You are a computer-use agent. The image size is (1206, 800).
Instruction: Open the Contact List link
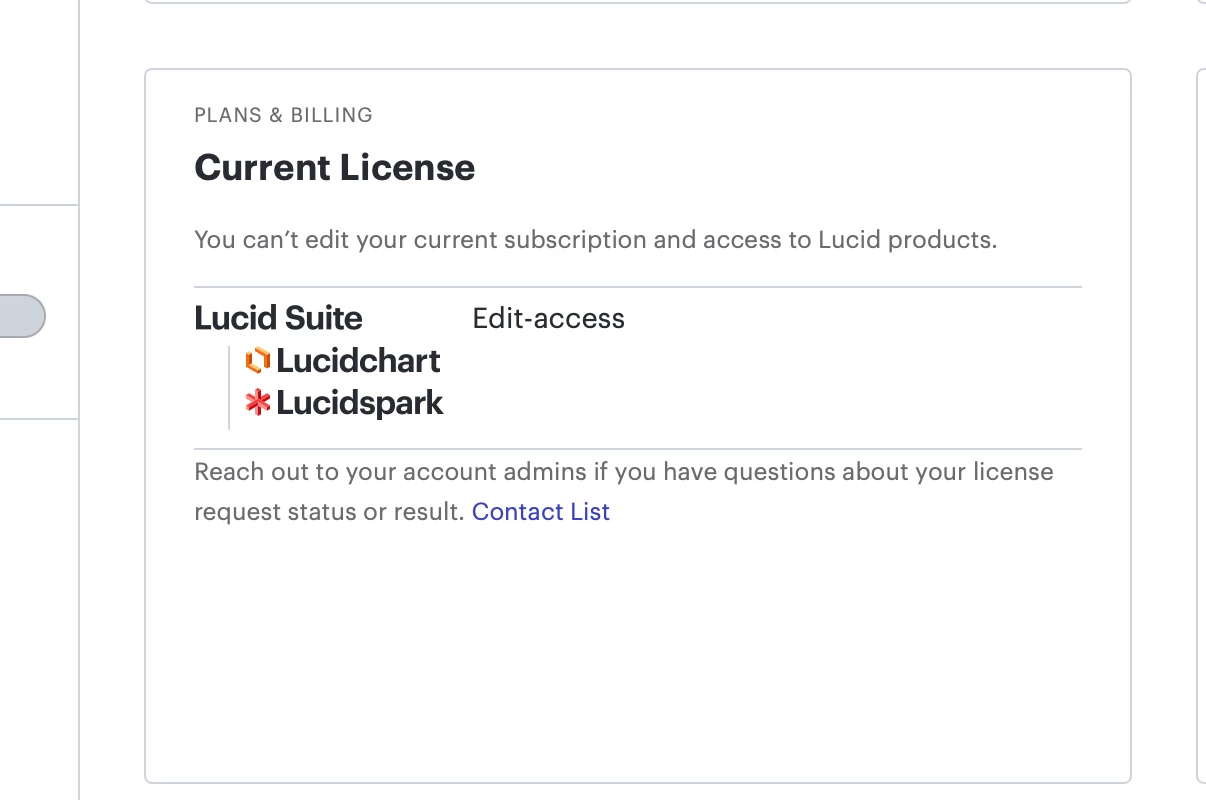coord(541,512)
